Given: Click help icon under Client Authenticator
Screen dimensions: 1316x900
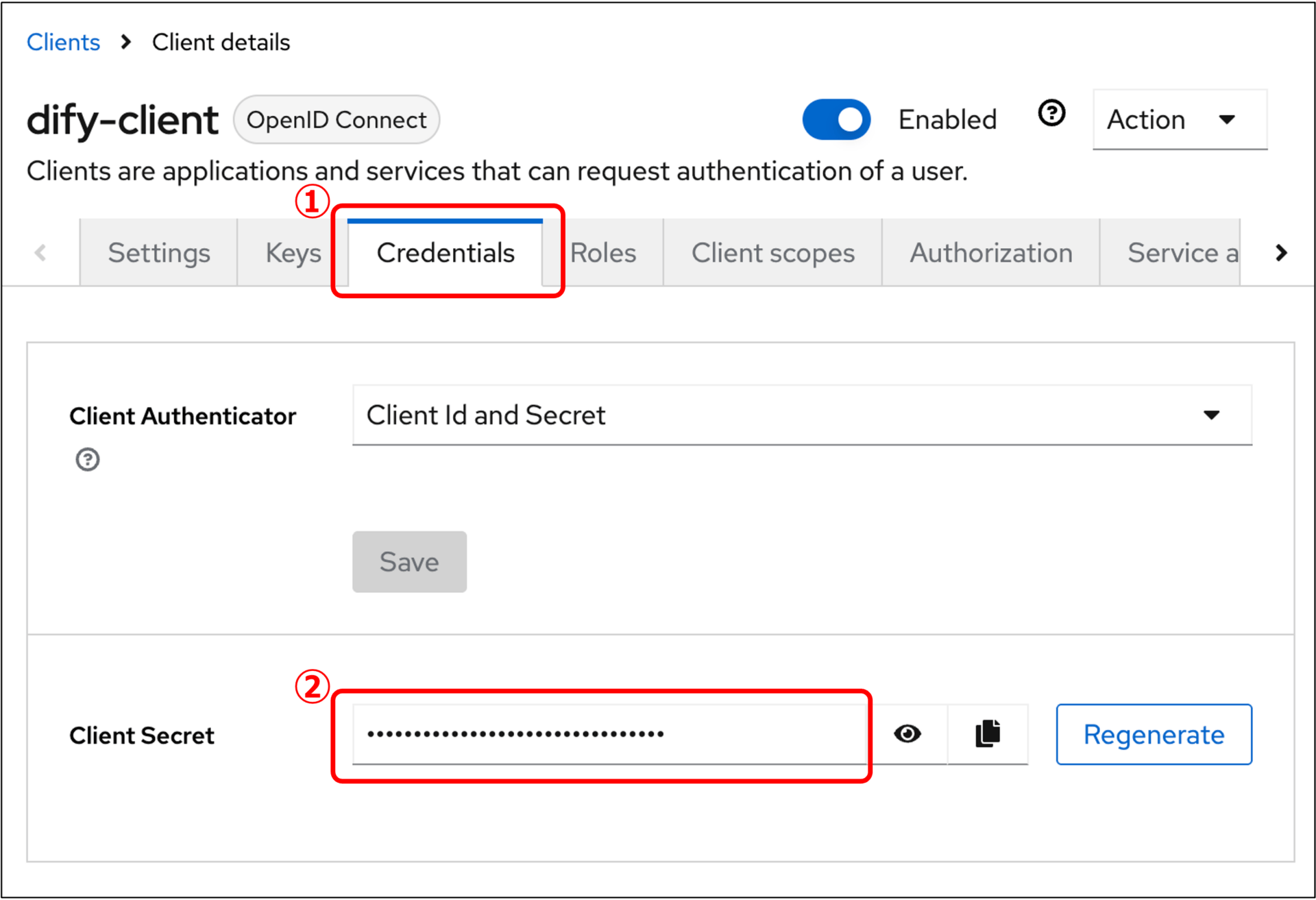Looking at the screenshot, I should click(87, 459).
